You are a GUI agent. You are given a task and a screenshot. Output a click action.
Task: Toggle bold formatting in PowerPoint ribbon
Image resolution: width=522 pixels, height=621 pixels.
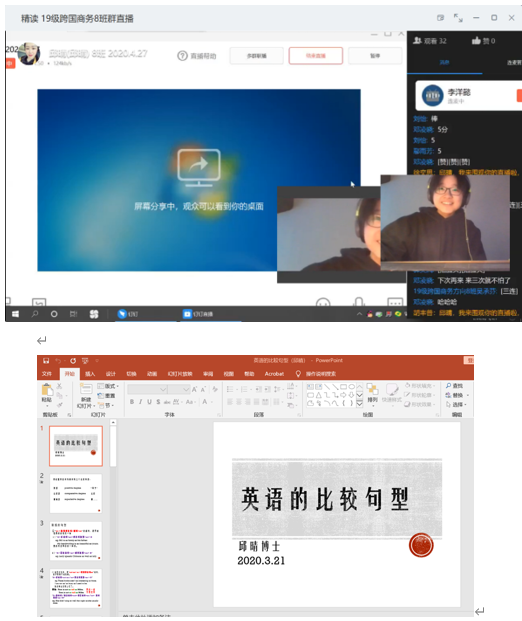coord(132,402)
